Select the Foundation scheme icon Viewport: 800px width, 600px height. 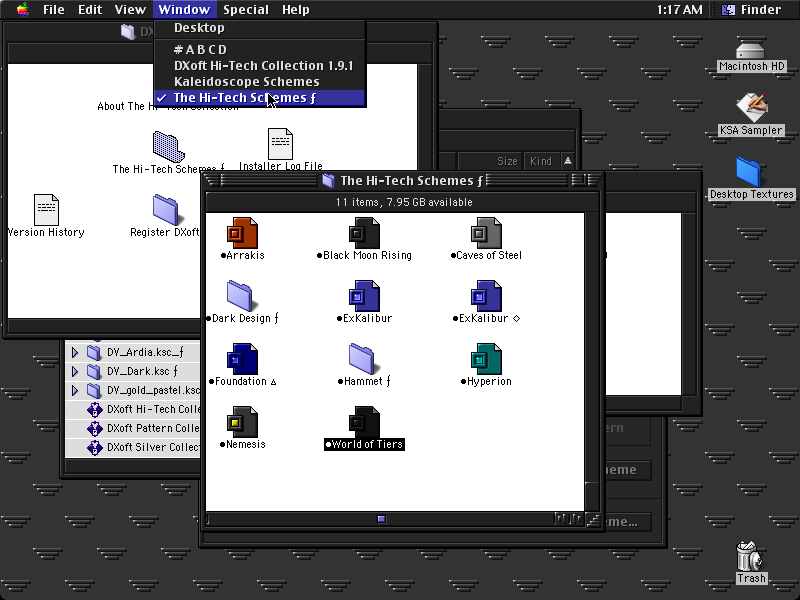[x=242, y=359]
